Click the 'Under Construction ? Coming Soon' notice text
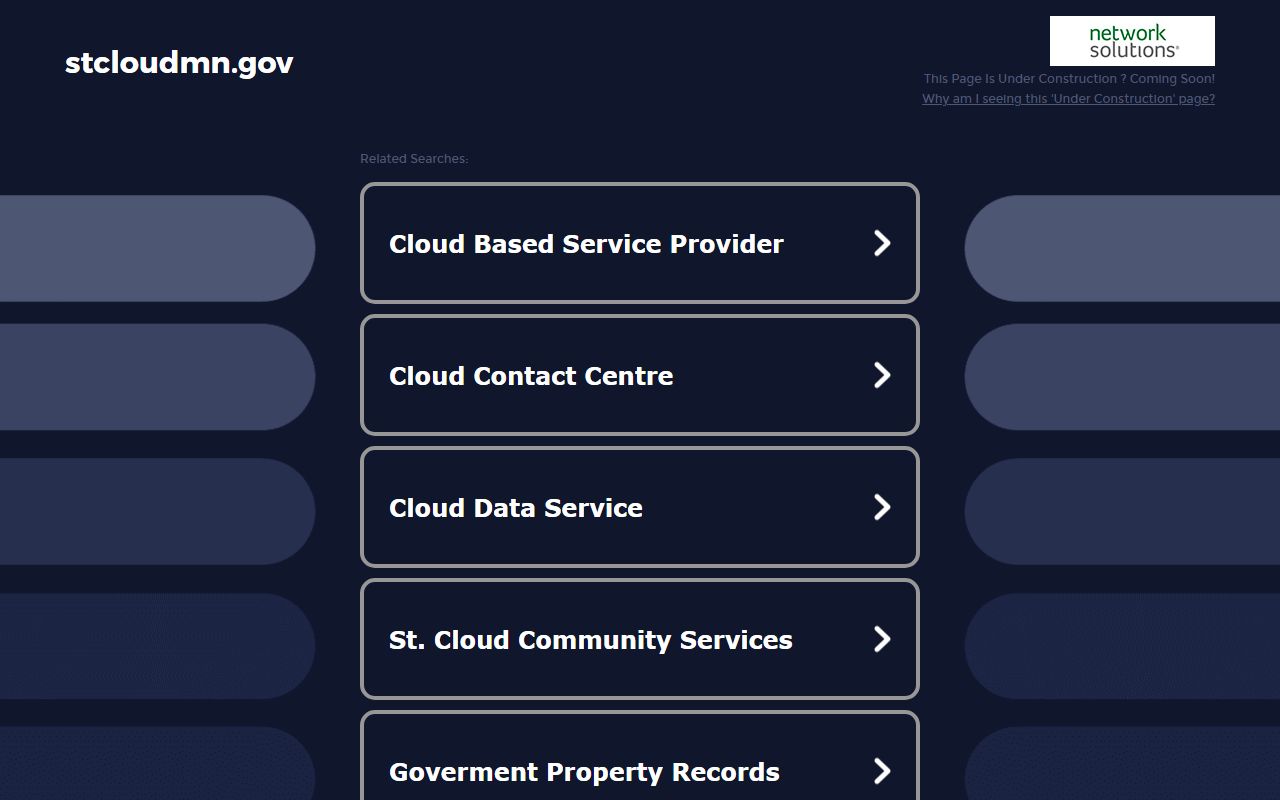Screen dimensions: 1280x800 click(x=1069, y=79)
